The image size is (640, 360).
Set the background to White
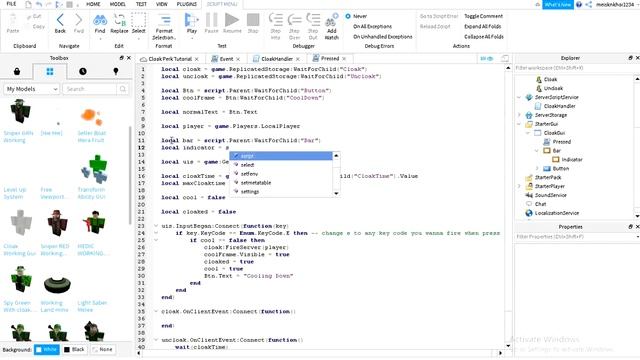(x=47, y=349)
